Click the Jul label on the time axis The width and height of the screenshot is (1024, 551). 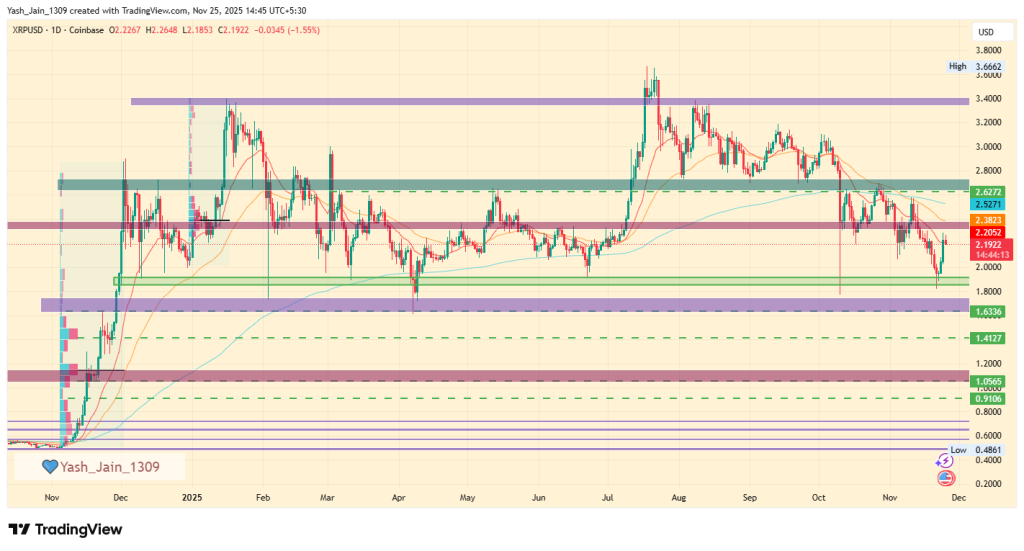[608, 496]
